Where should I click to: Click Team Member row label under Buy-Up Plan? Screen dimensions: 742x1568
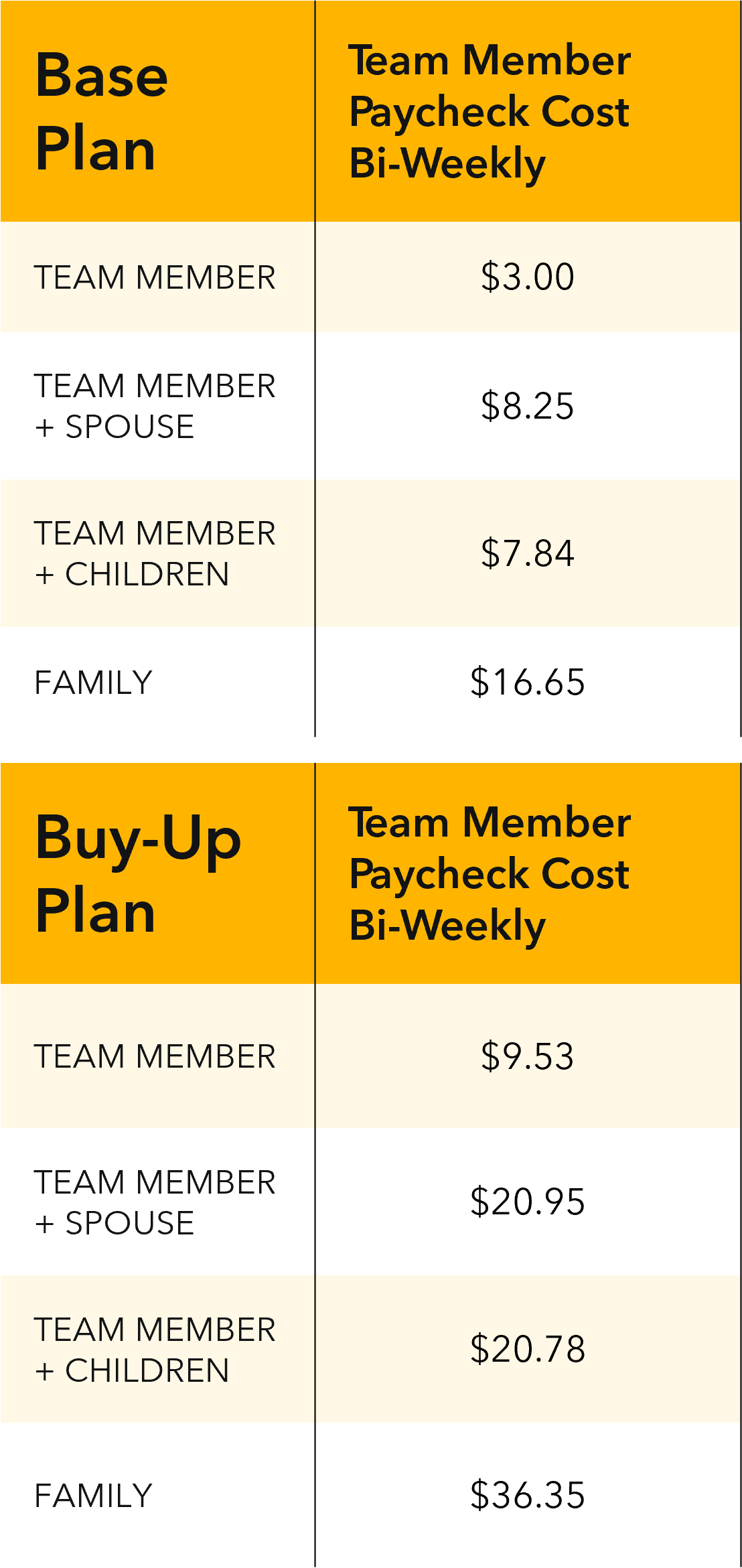coord(155,1056)
